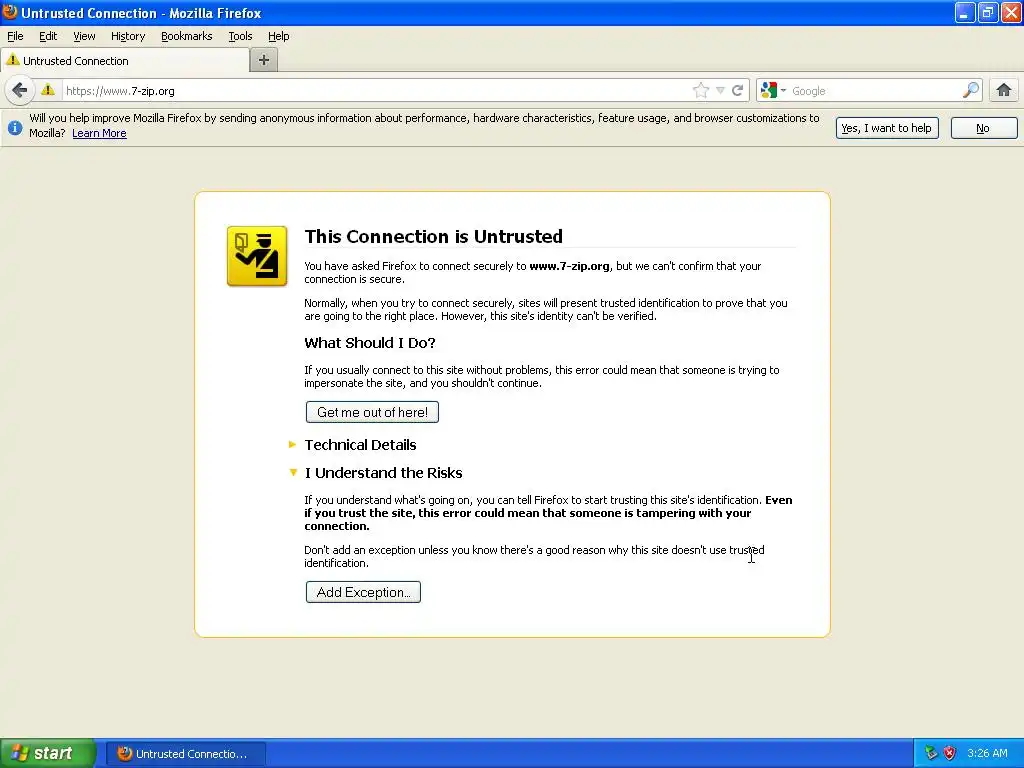
Task: Collapse the I Understand the Risks section
Action: (x=383, y=473)
